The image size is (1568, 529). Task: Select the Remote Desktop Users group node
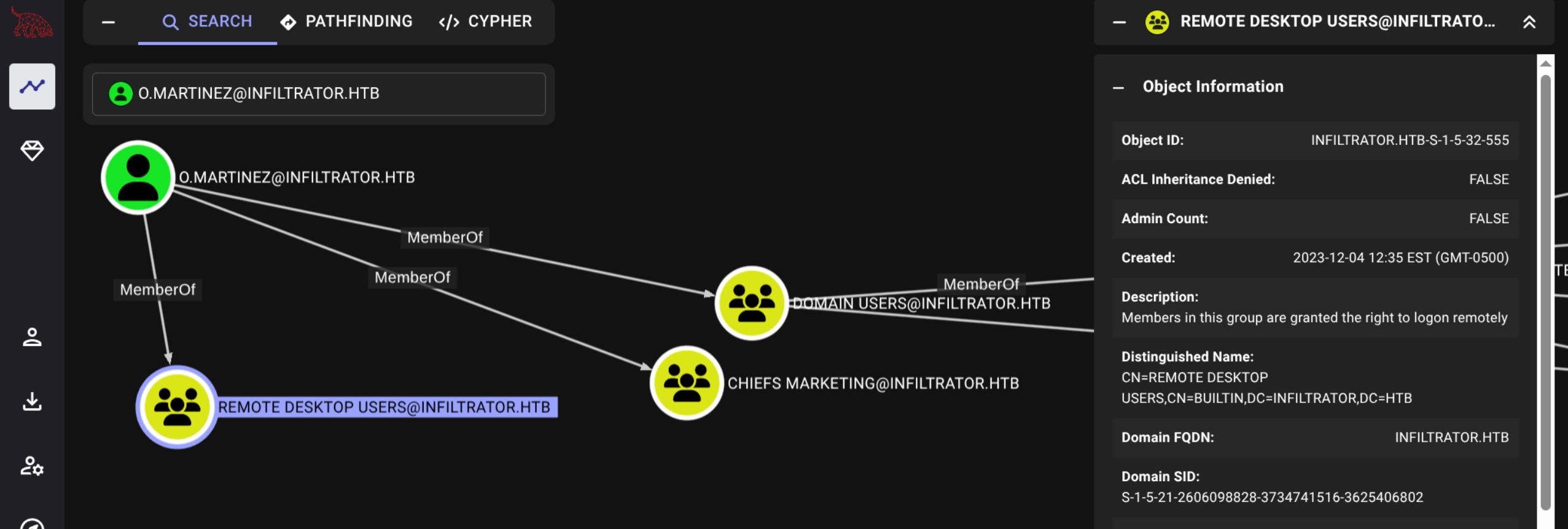pos(177,407)
